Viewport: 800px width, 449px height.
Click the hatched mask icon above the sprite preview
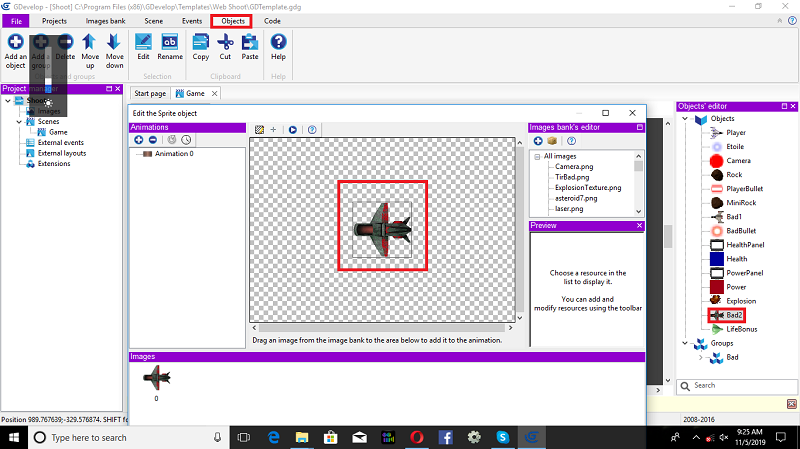[x=259, y=130]
